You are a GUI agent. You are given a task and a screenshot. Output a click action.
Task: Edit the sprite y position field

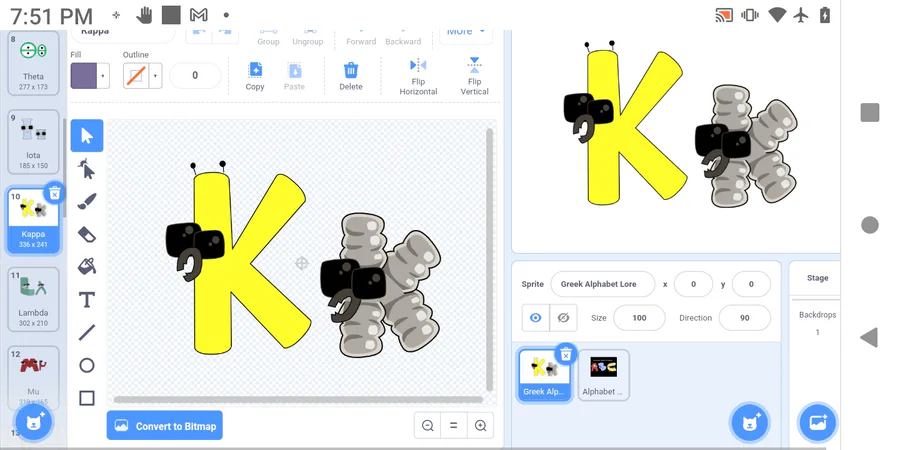751,284
